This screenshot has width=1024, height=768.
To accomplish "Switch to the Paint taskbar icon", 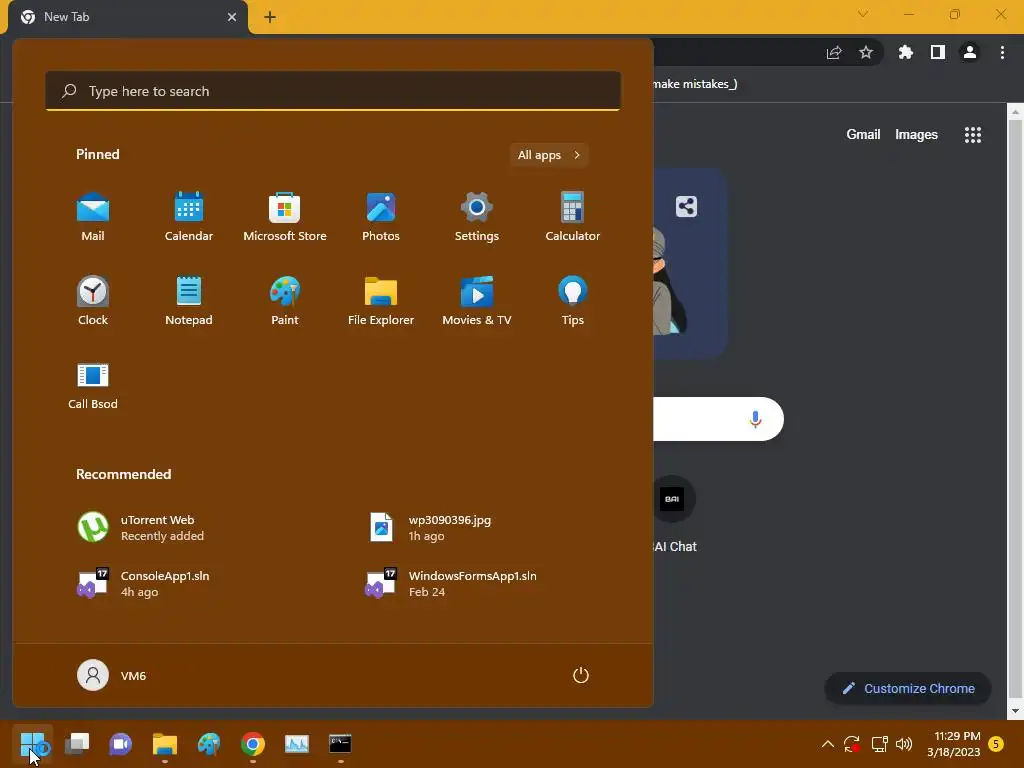I will tap(209, 743).
